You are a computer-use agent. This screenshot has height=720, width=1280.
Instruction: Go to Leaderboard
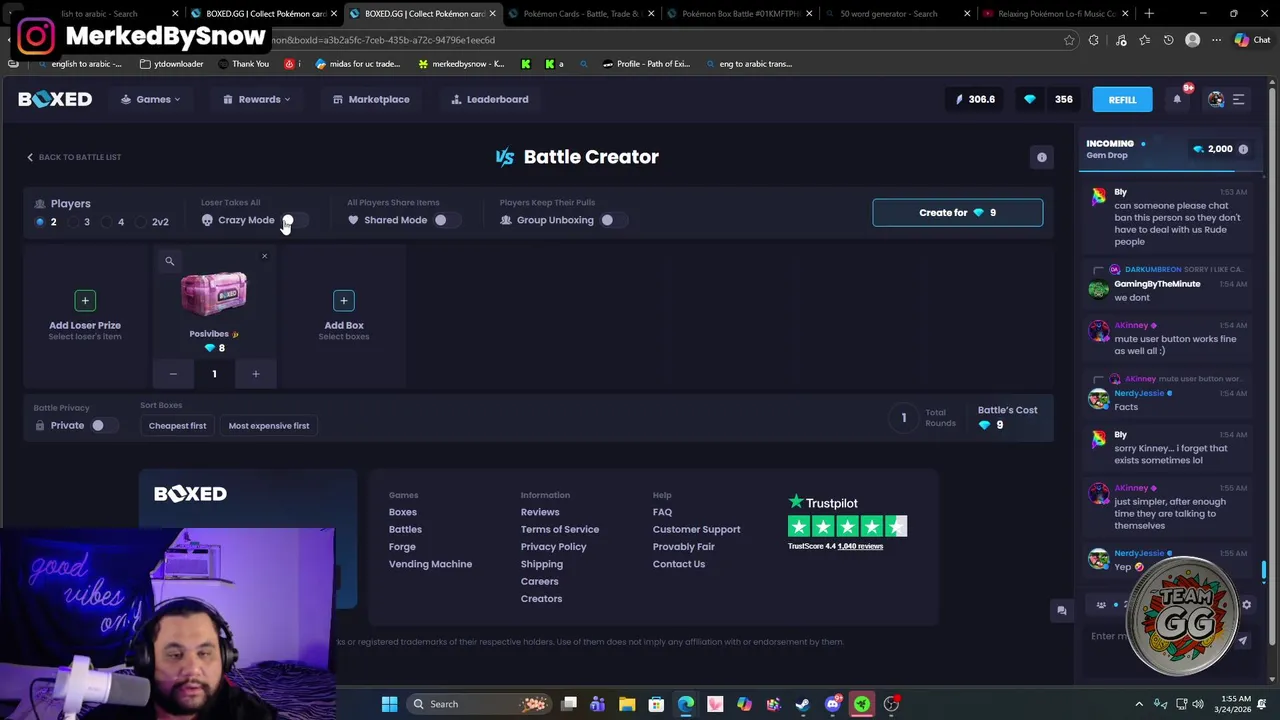pos(490,99)
